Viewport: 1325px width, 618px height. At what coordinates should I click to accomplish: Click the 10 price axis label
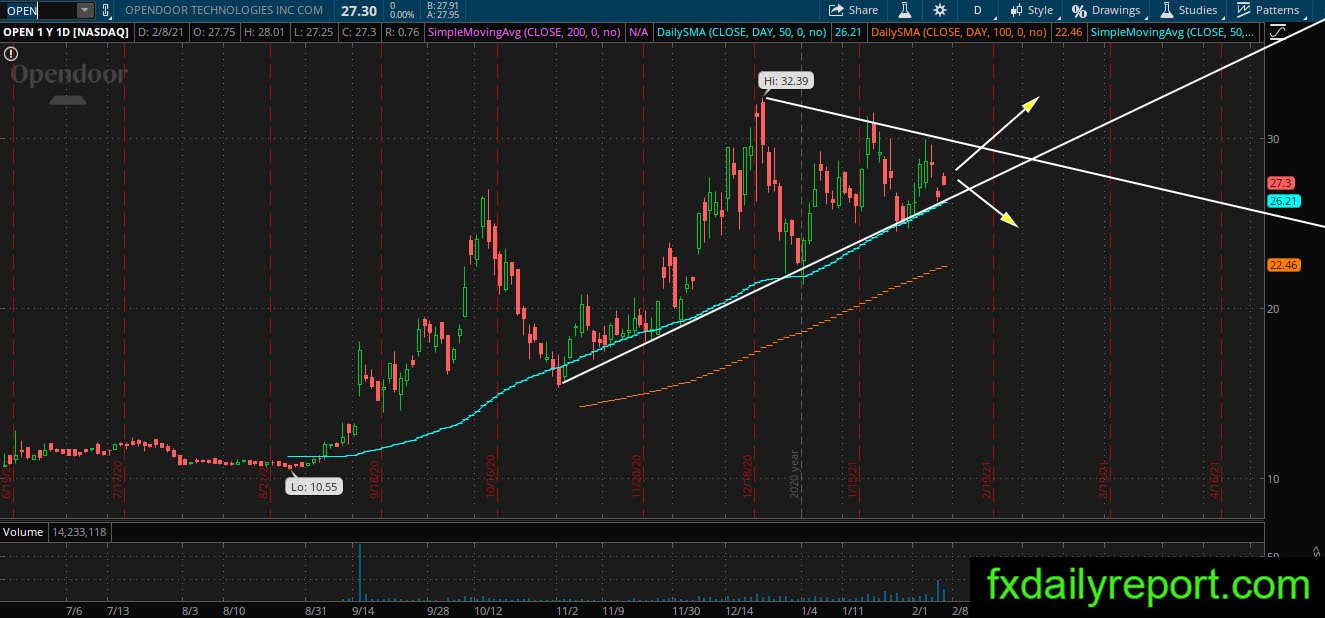1273,478
